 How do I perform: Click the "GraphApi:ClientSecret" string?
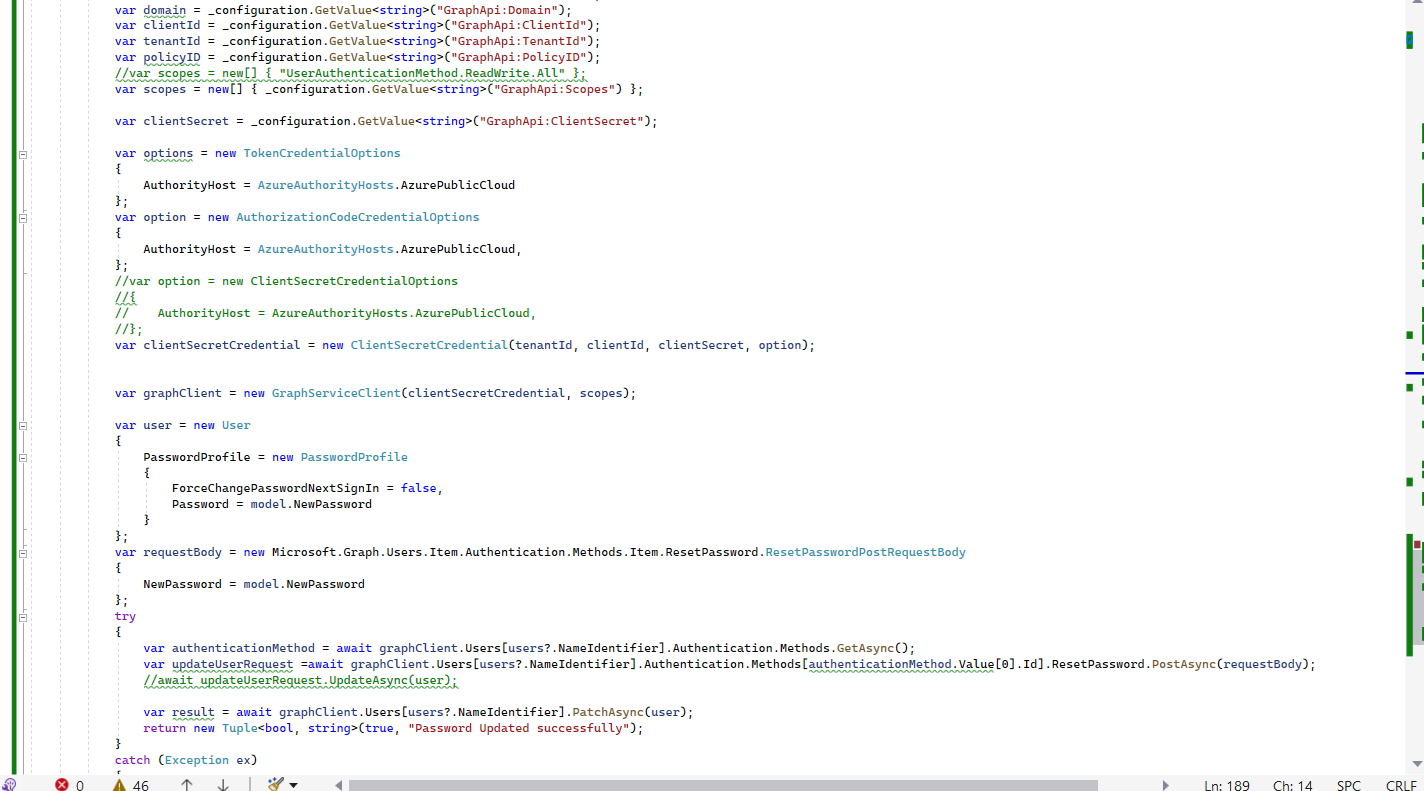click(561, 121)
